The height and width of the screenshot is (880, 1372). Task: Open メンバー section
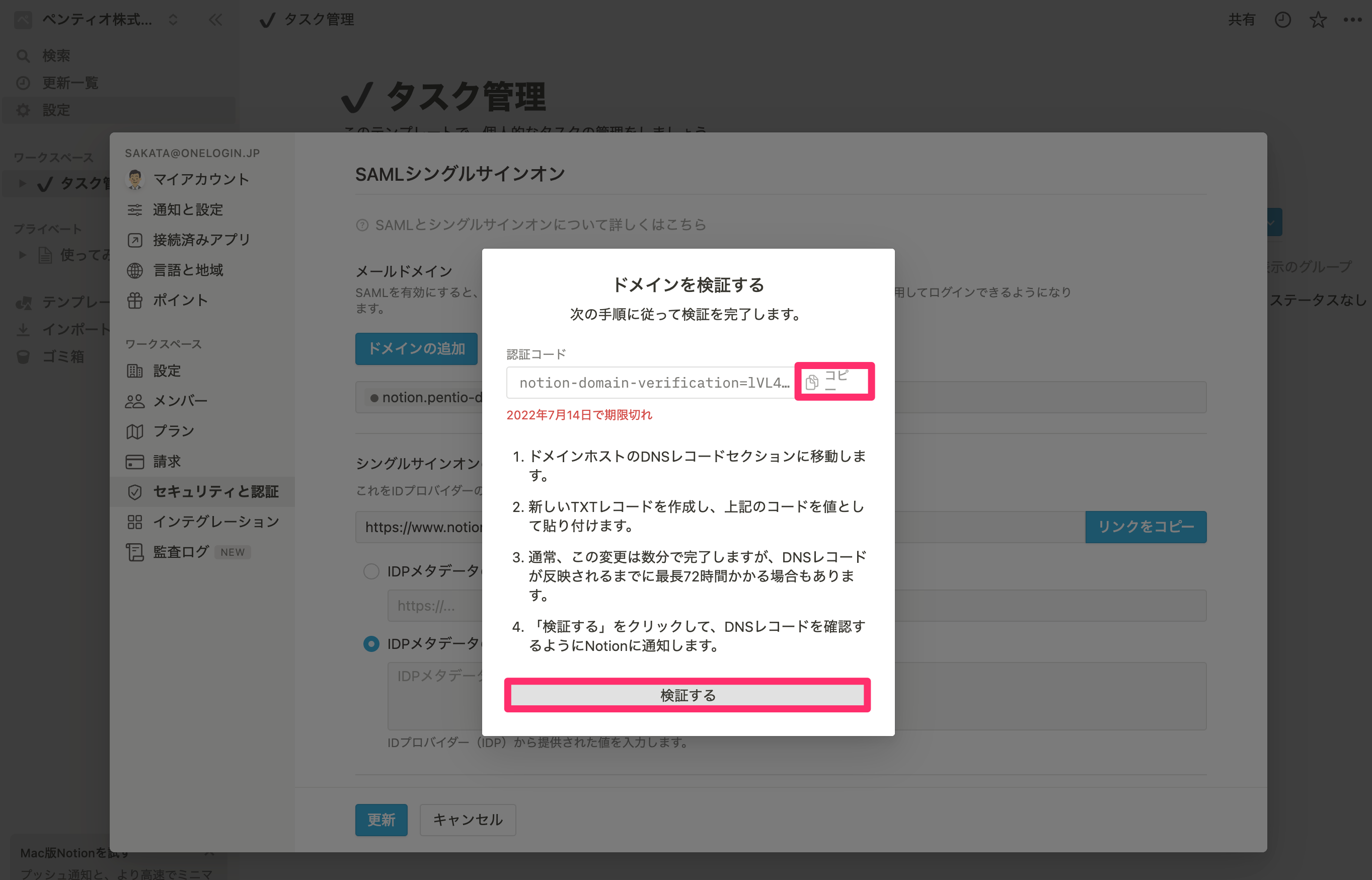[181, 401]
